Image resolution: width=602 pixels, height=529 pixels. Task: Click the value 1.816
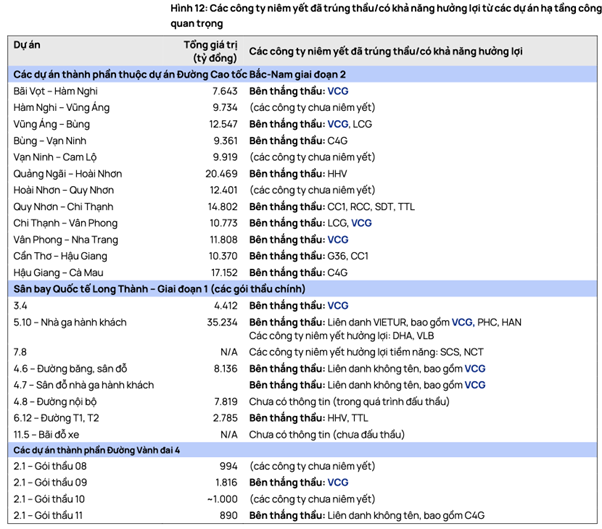click(x=226, y=483)
